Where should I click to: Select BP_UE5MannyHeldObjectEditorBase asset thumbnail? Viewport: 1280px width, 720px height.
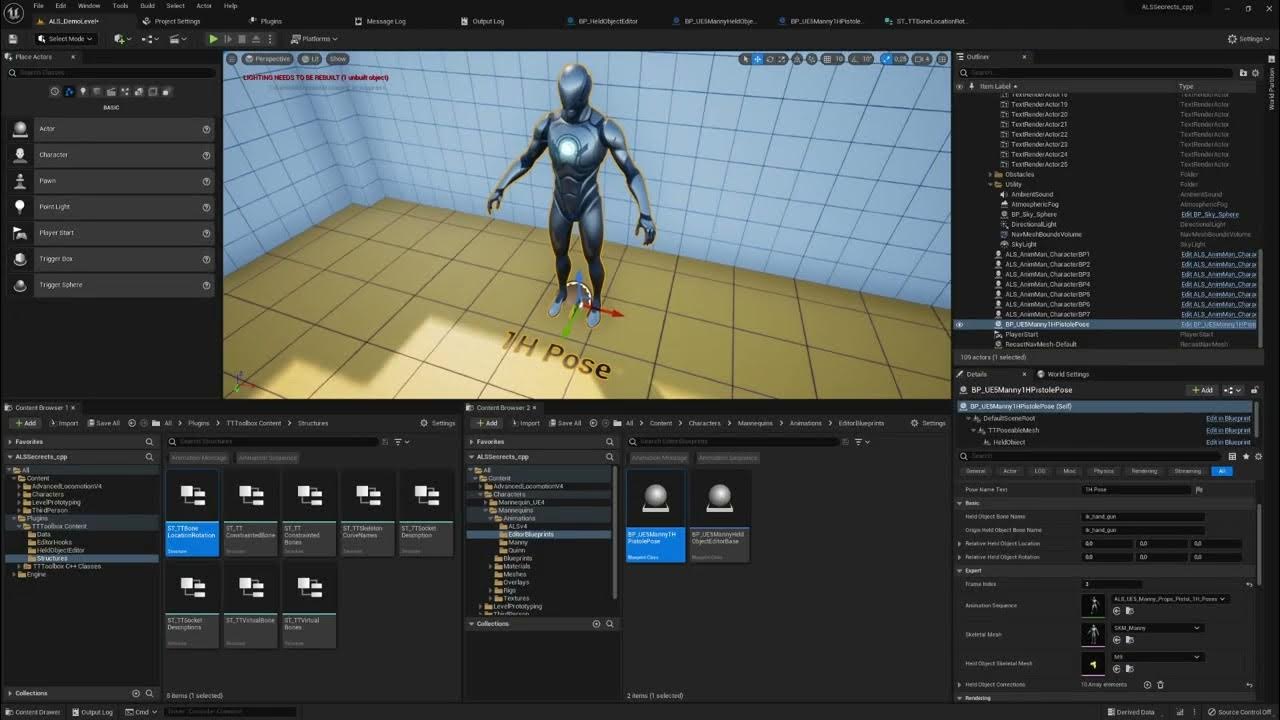pyautogui.click(x=719, y=514)
